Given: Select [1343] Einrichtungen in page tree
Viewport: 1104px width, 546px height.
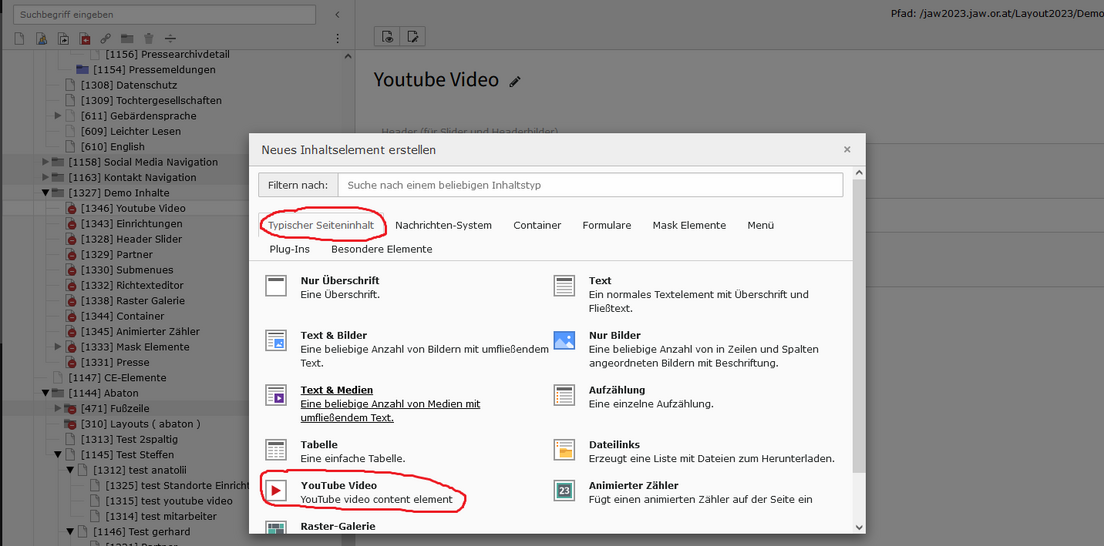Looking at the screenshot, I should [132, 223].
